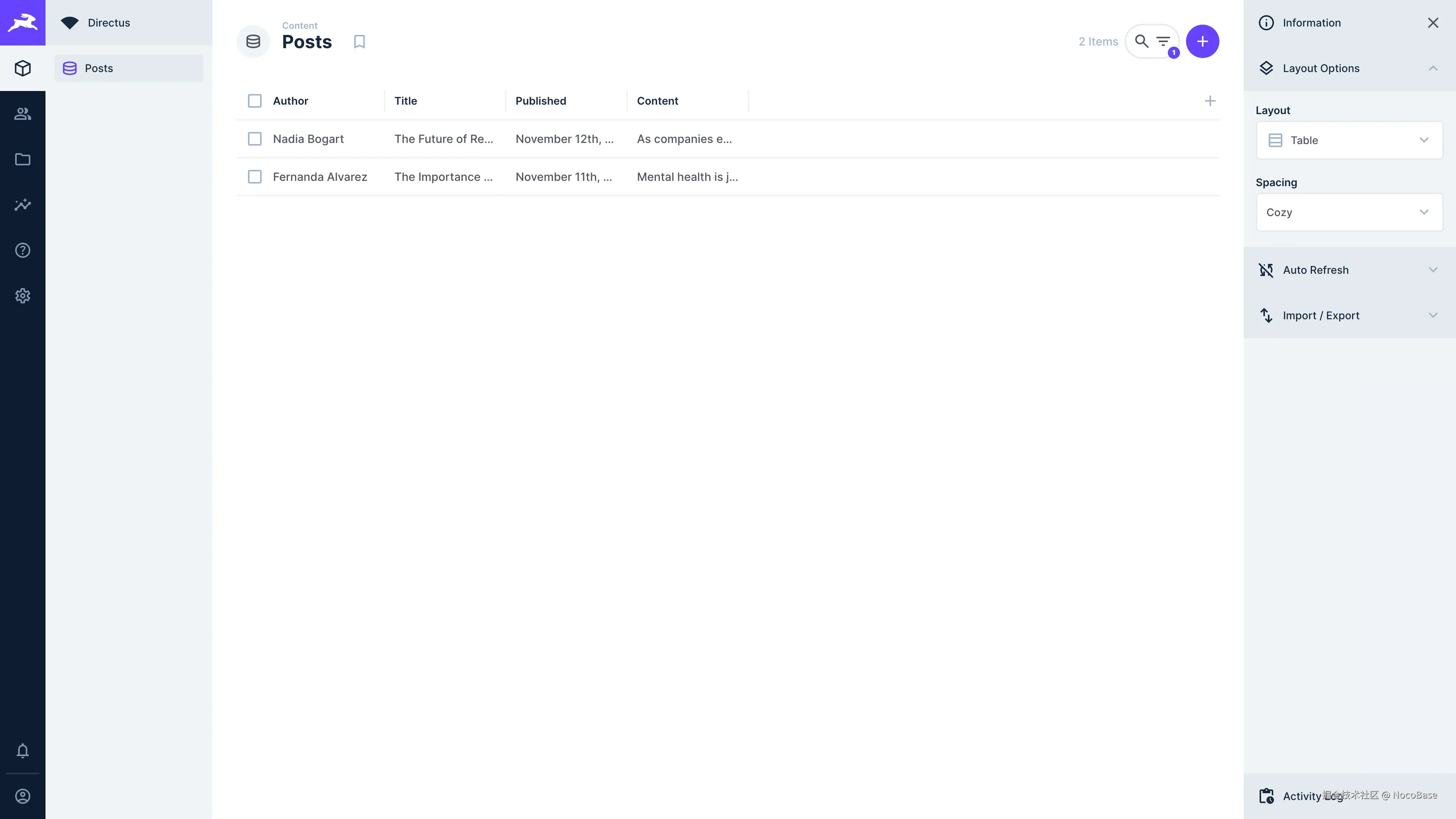Check the Nadia Bogart row checkbox

(x=254, y=139)
